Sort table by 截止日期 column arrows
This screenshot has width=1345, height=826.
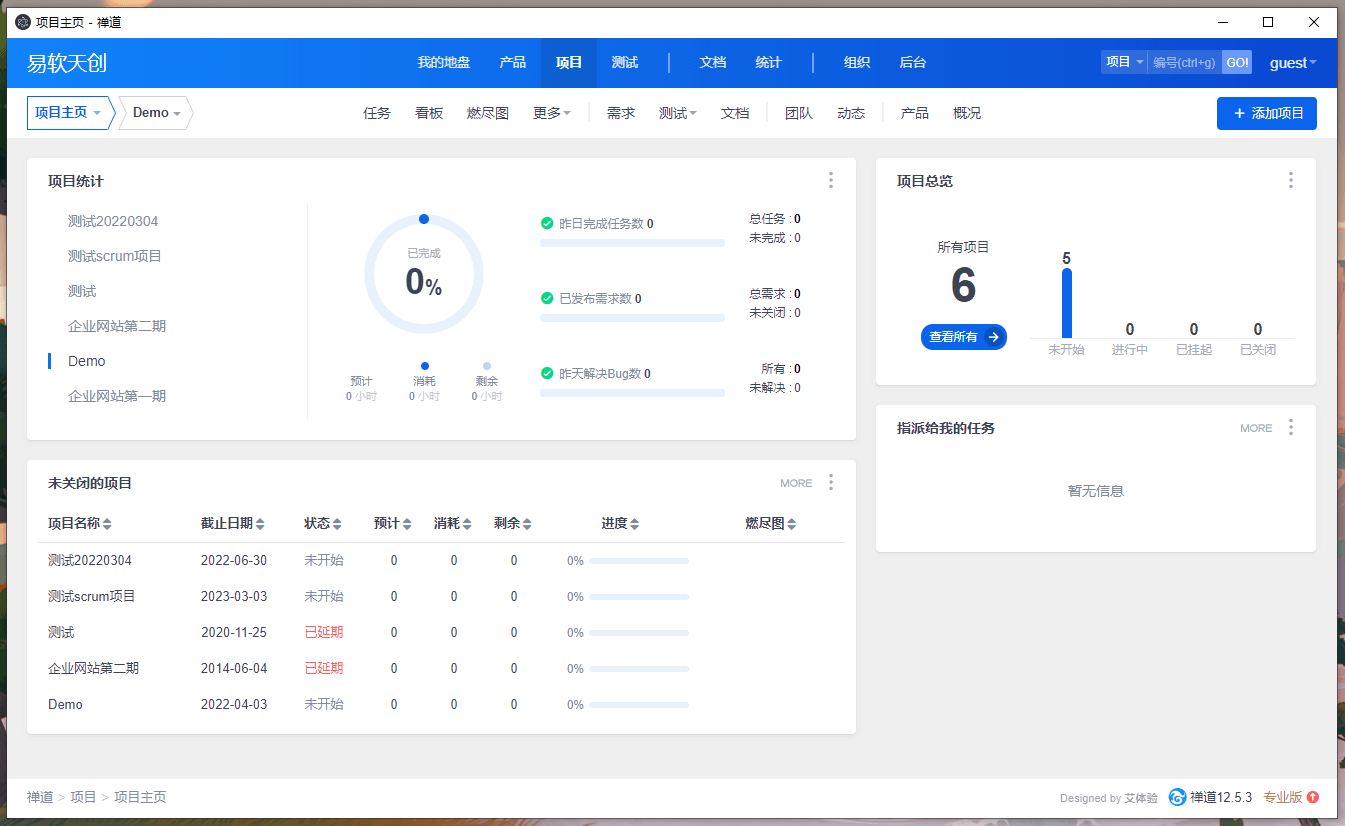click(x=260, y=524)
